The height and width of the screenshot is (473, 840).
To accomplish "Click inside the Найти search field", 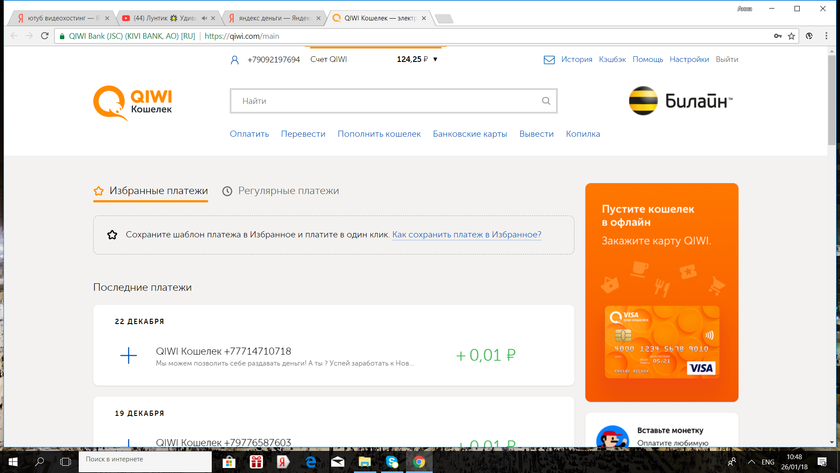I will pyautogui.click(x=385, y=101).
